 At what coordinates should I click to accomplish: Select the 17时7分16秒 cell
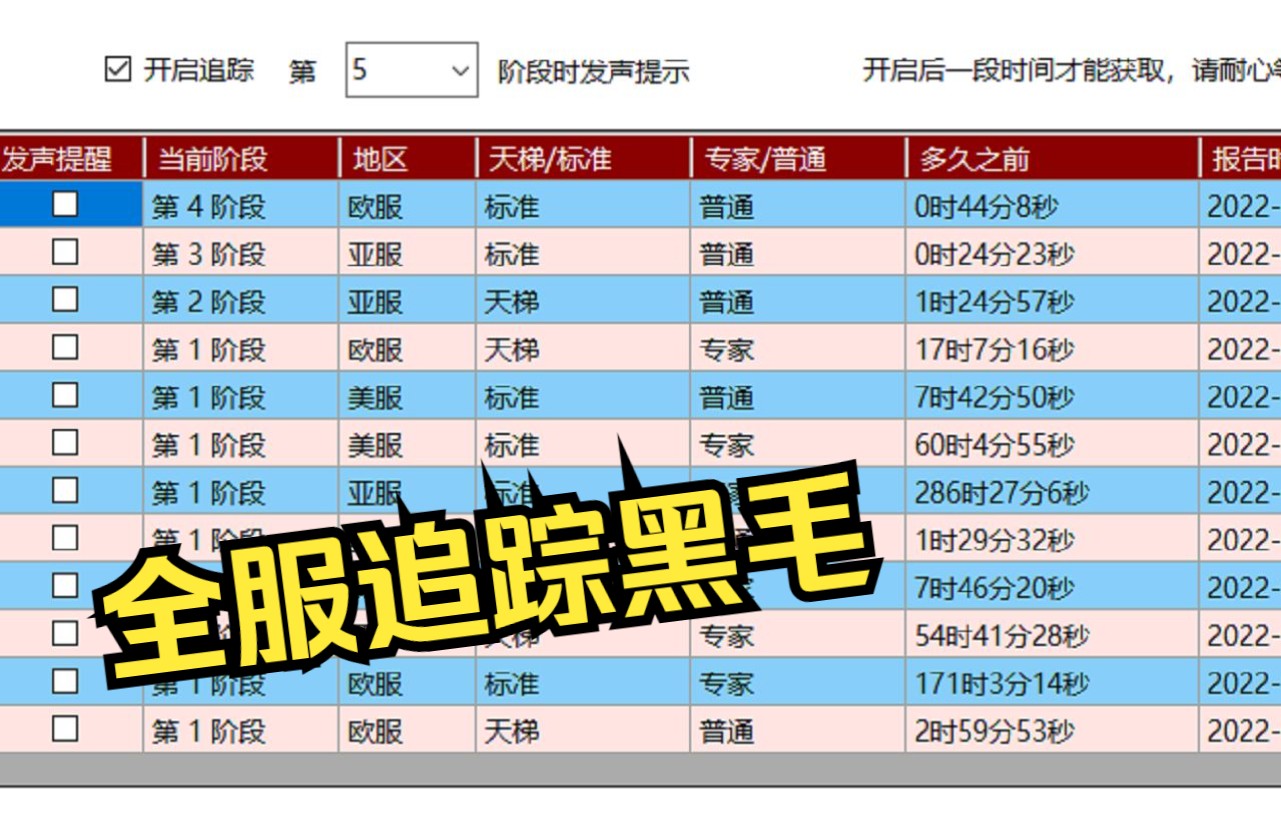tap(1052, 349)
